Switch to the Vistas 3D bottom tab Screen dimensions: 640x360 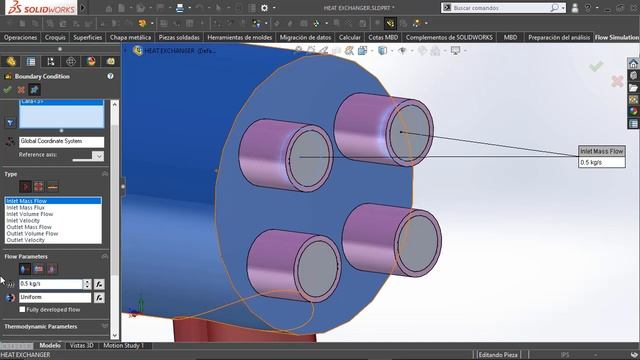coord(81,345)
